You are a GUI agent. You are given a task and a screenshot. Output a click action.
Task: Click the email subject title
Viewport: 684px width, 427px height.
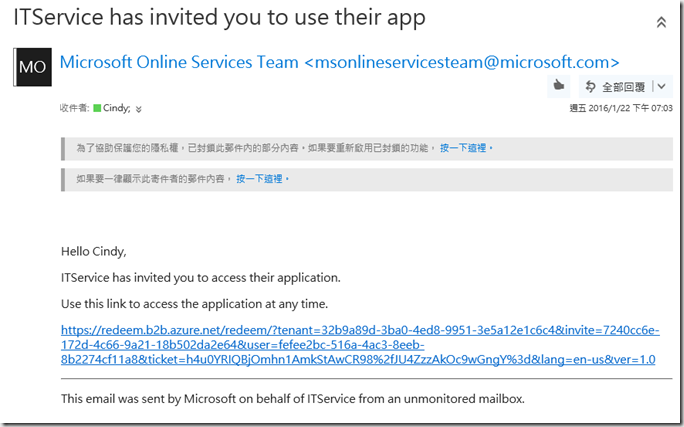pyautogui.click(x=219, y=18)
